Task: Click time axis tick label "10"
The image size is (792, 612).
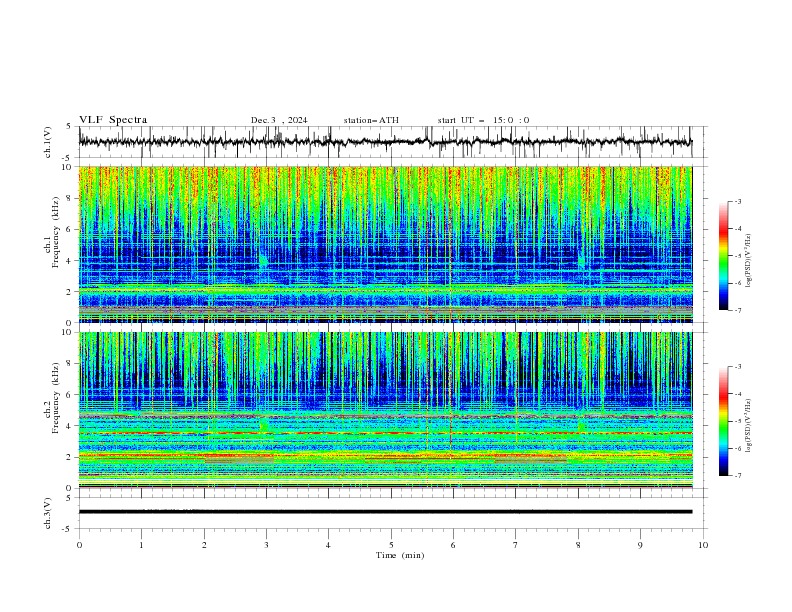Action: coord(703,545)
